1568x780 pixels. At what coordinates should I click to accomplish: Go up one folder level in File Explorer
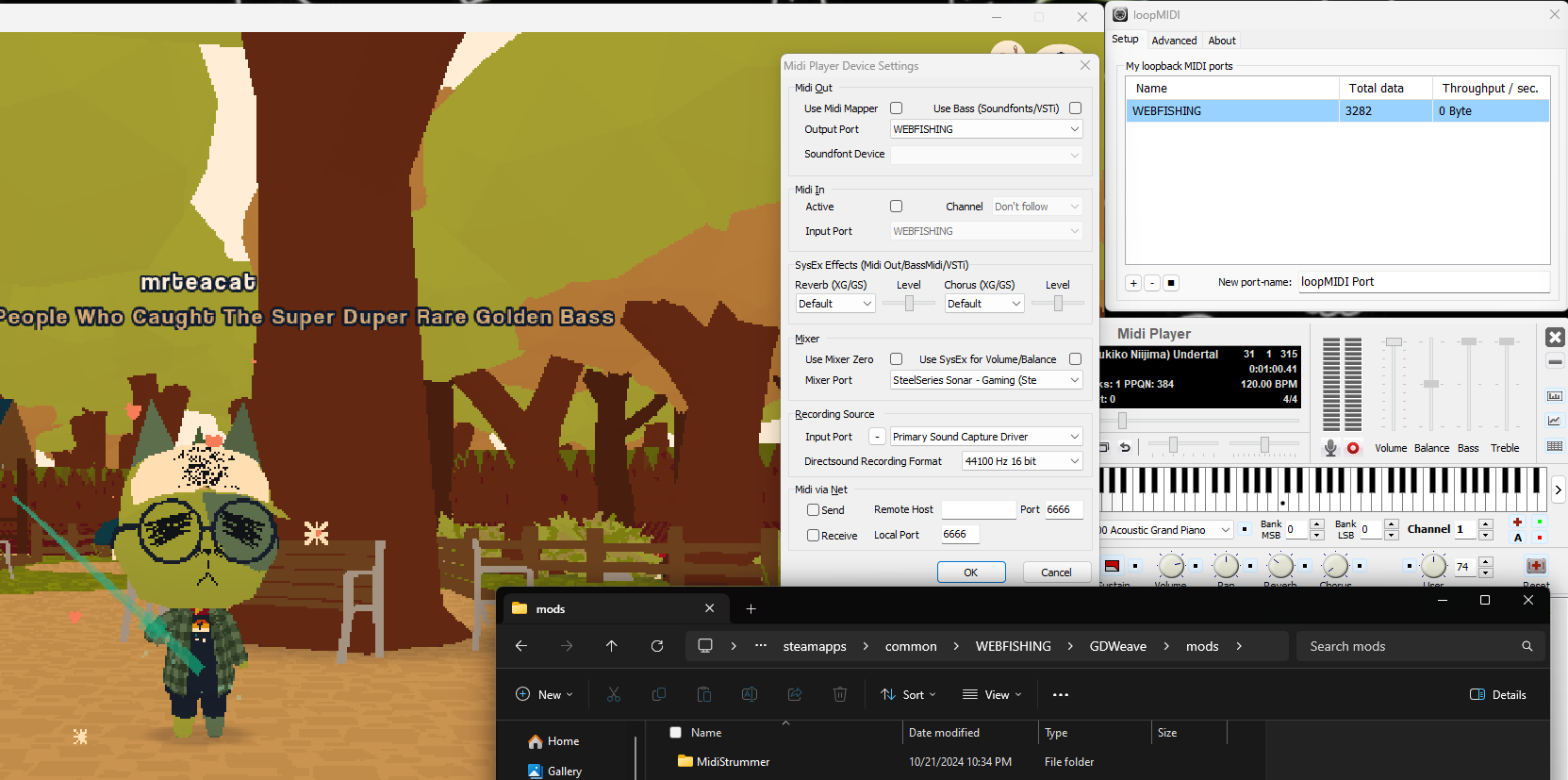click(612, 646)
